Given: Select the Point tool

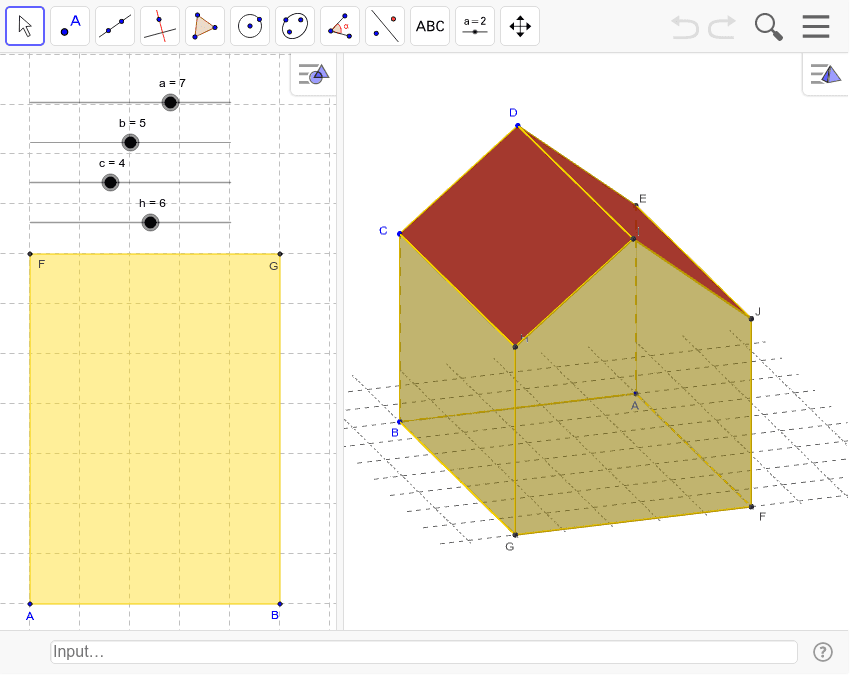Looking at the screenshot, I should tap(70, 26).
